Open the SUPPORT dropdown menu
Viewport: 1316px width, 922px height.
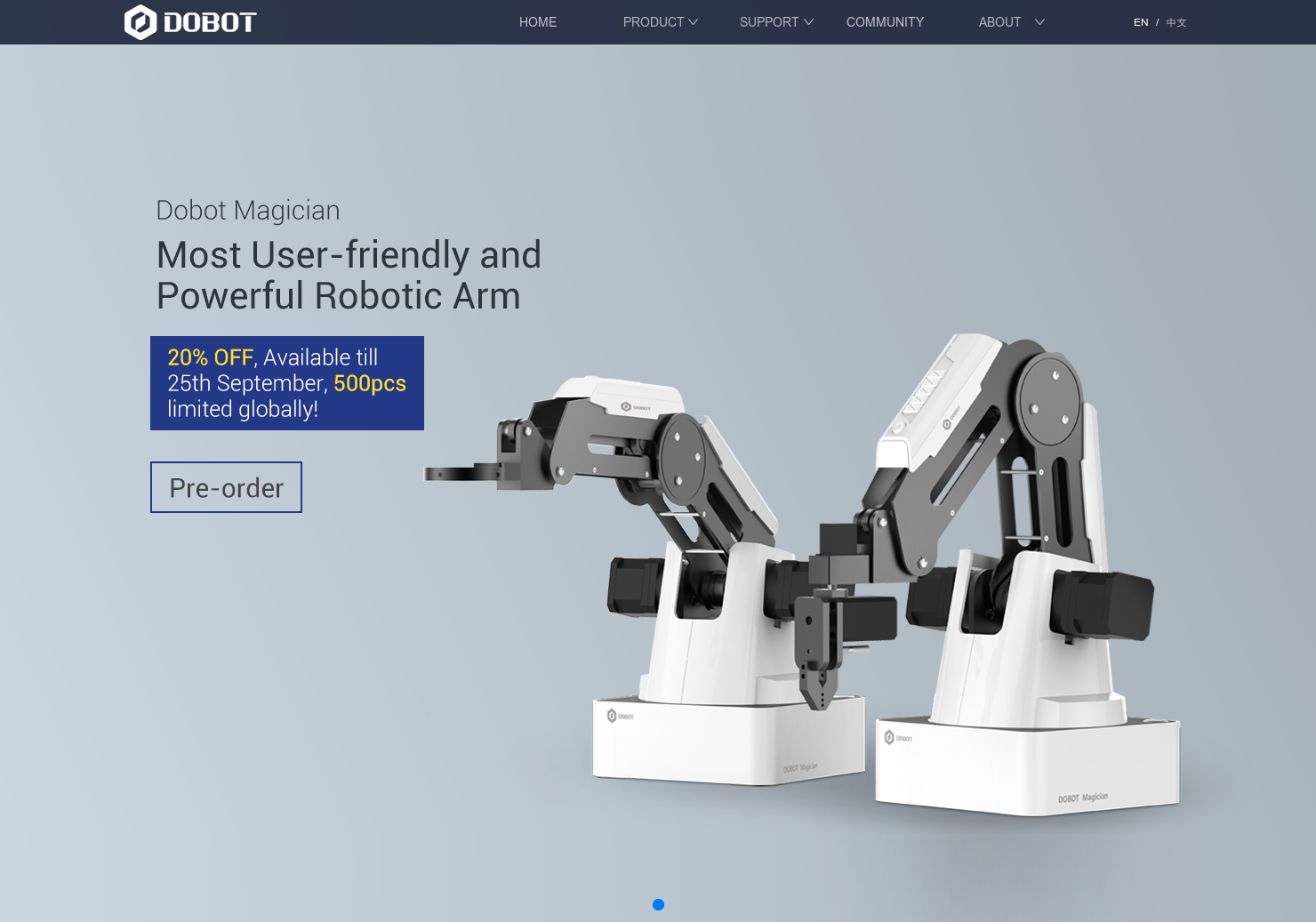(x=769, y=22)
